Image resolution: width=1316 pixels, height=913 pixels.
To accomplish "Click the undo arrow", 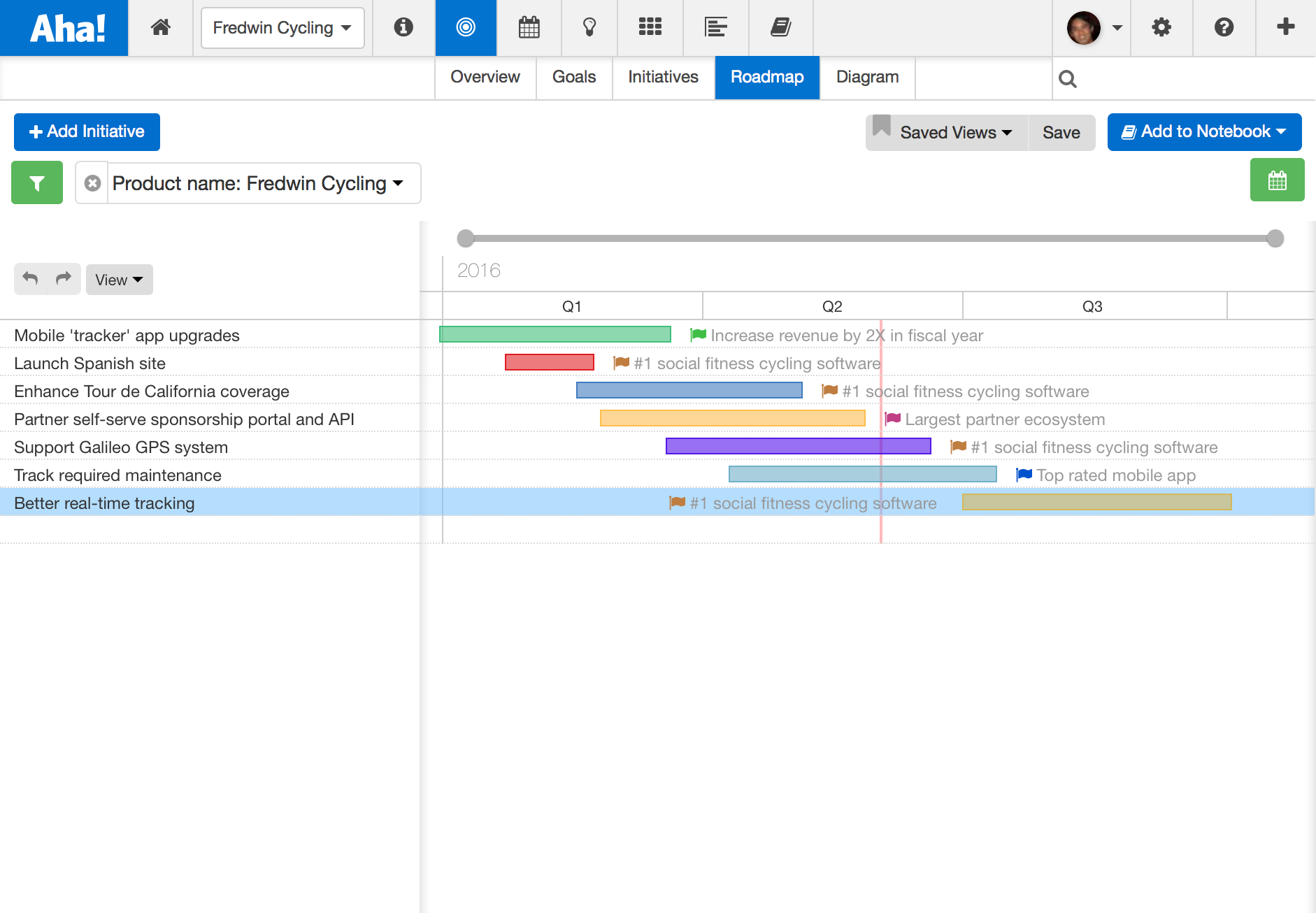I will point(30,278).
